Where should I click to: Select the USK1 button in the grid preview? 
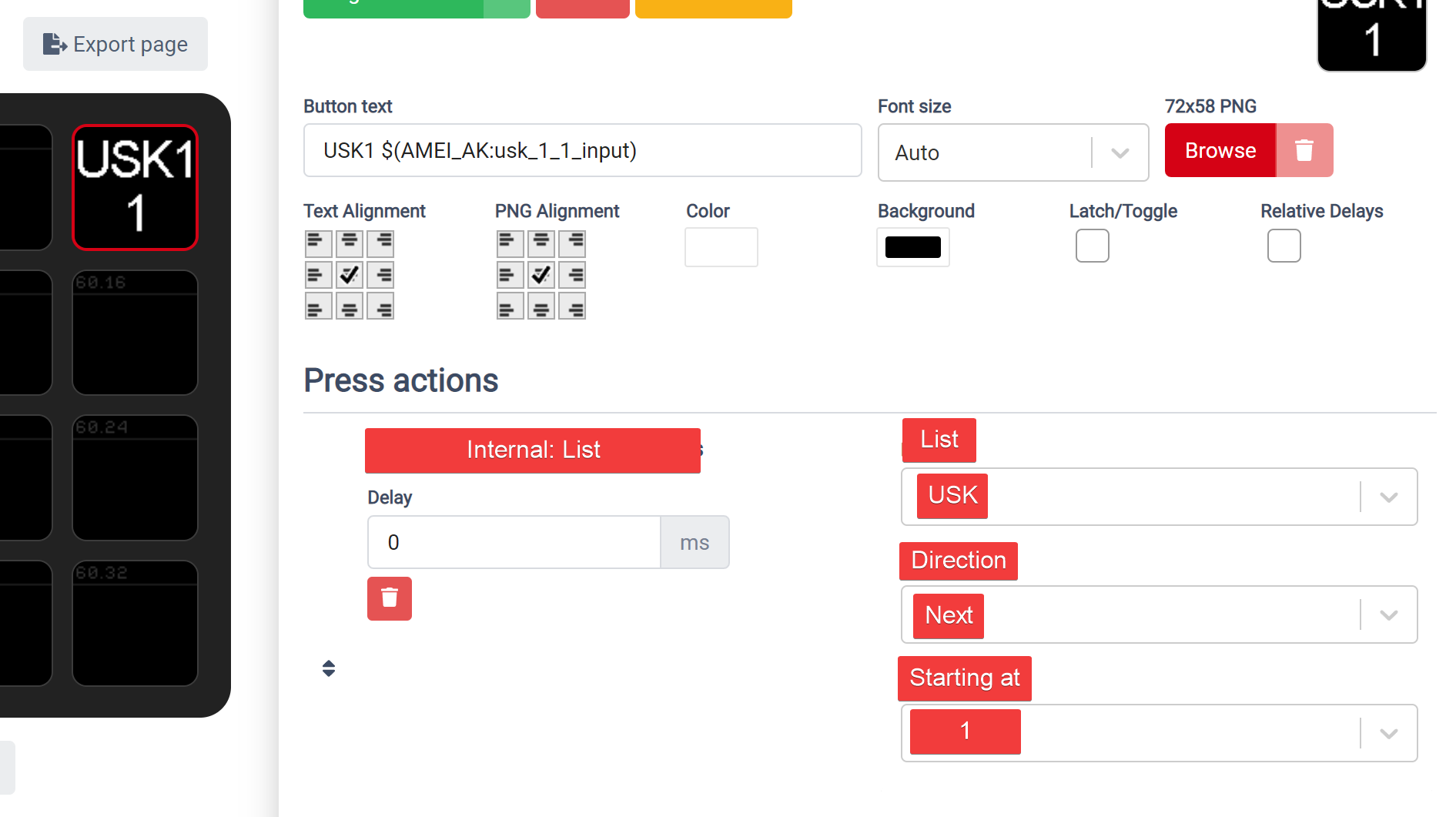[x=135, y=187]
